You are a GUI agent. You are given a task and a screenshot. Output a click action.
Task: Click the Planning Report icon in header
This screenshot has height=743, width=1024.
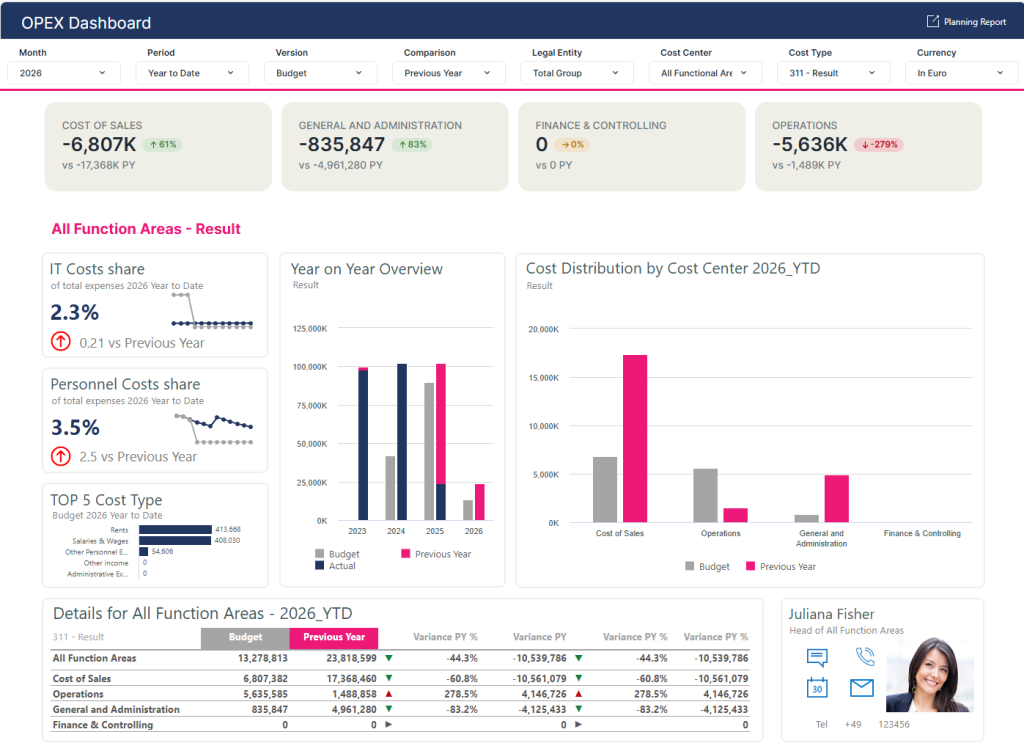pyautogui.click(x=933, y=22)
